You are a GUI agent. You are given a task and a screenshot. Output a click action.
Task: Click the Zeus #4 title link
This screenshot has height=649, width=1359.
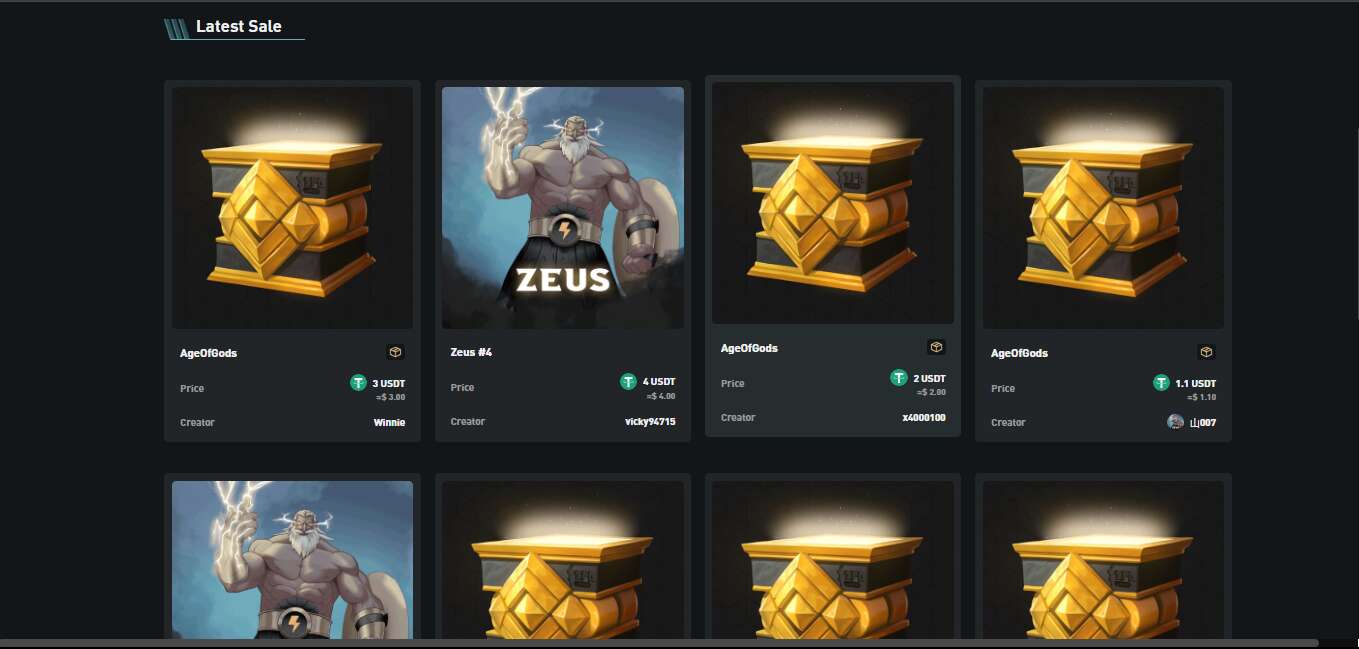coord(471,352)
